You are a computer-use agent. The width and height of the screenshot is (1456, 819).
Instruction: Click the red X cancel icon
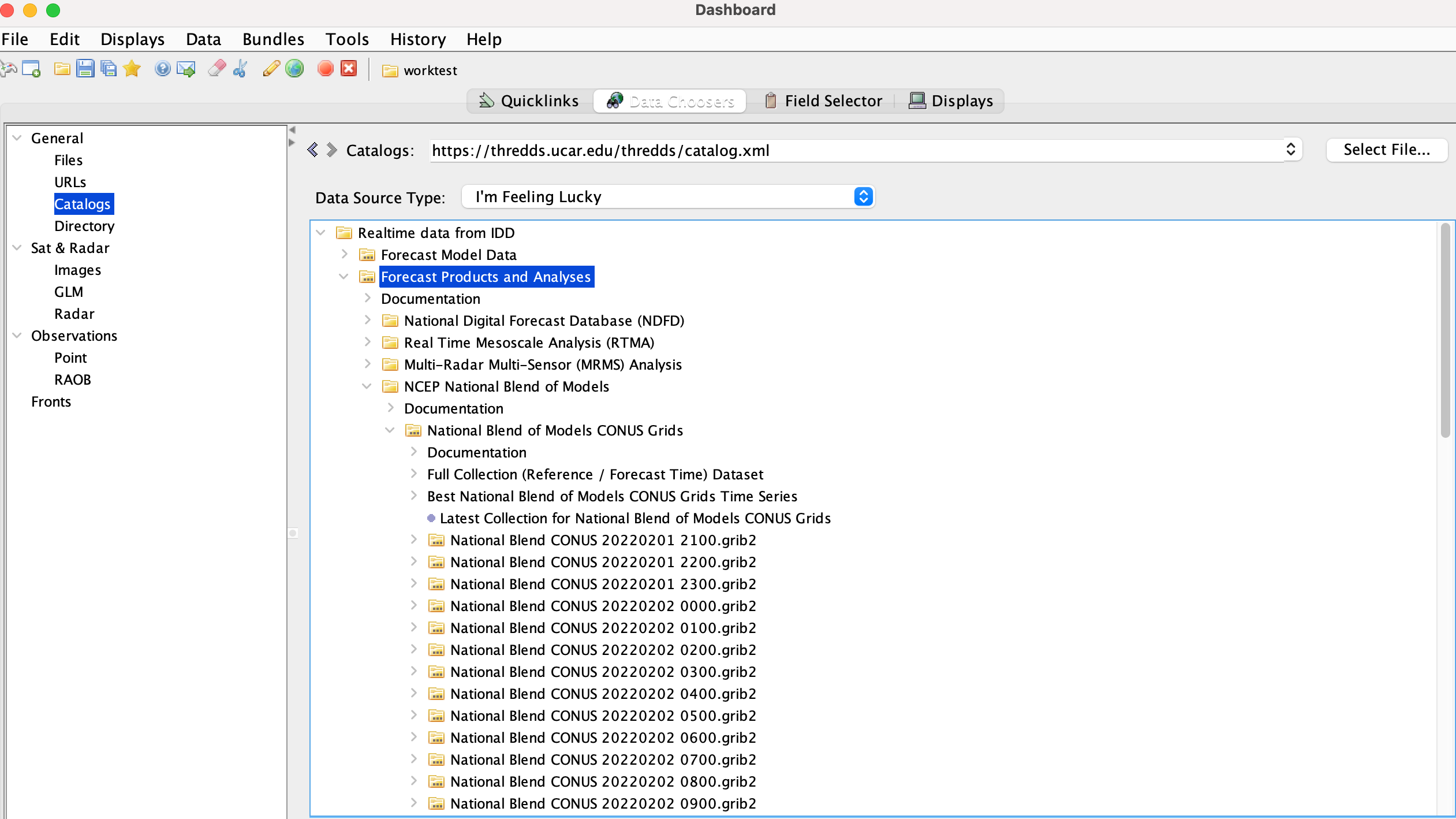click(x=349, y=69)
